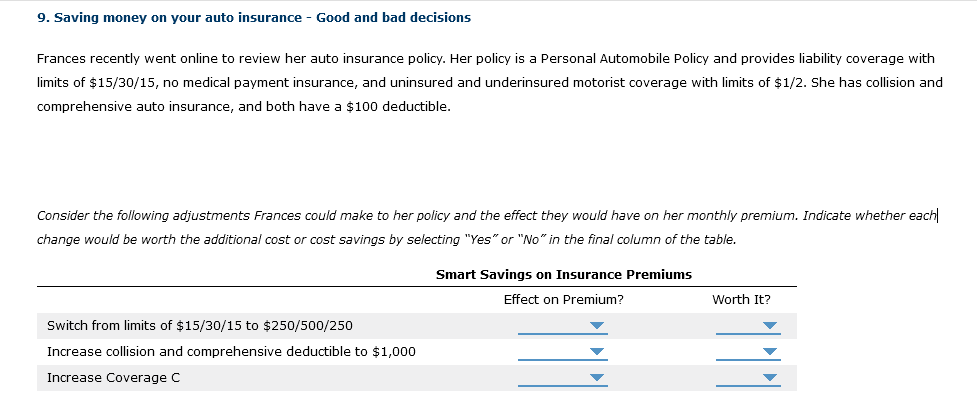Open Worth It dropdown for $250/500/250 limits row
The height and width of the screenshot is (406, 977).
coord(747,326)
